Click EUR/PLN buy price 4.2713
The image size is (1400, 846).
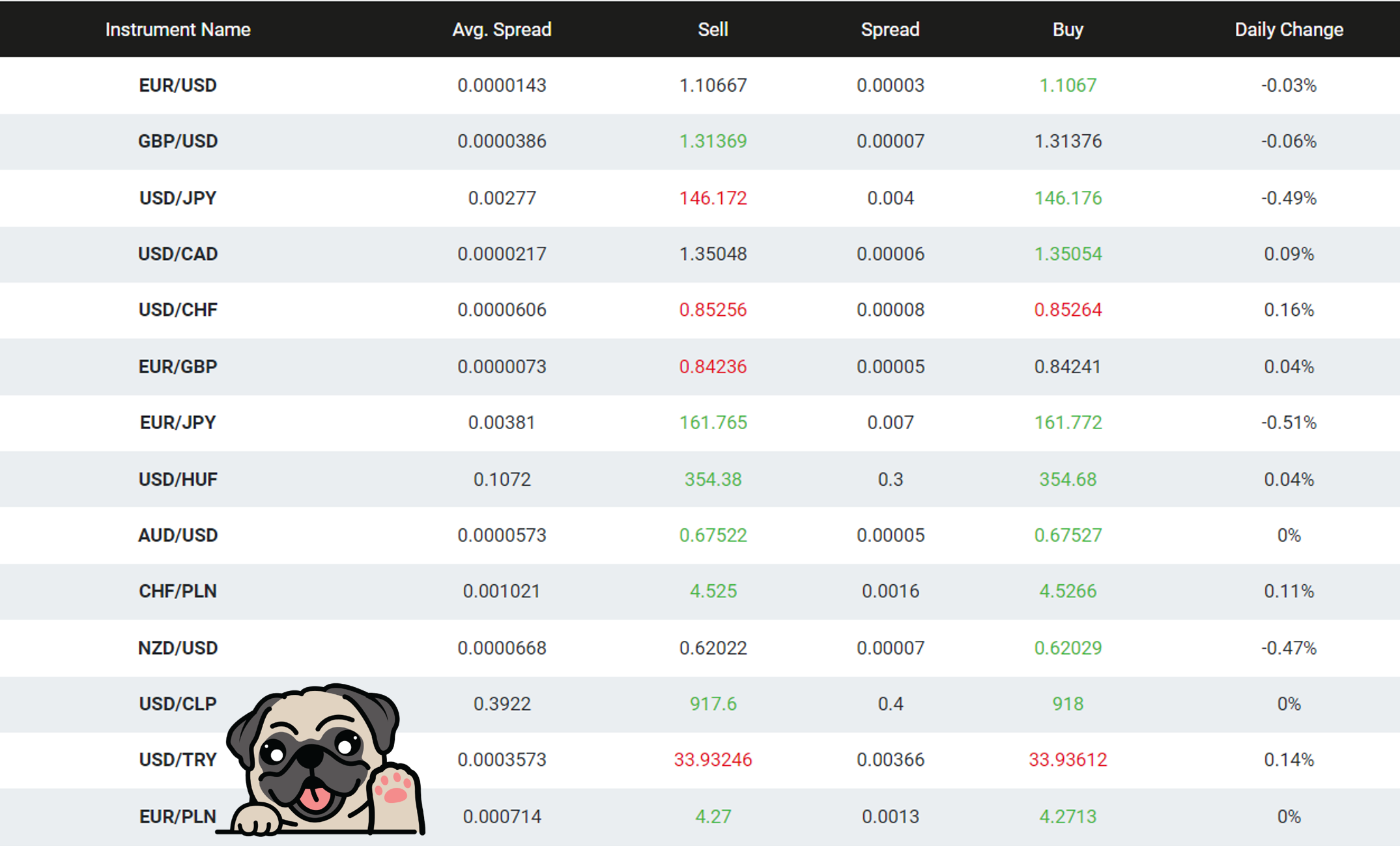coord(1068,817)
